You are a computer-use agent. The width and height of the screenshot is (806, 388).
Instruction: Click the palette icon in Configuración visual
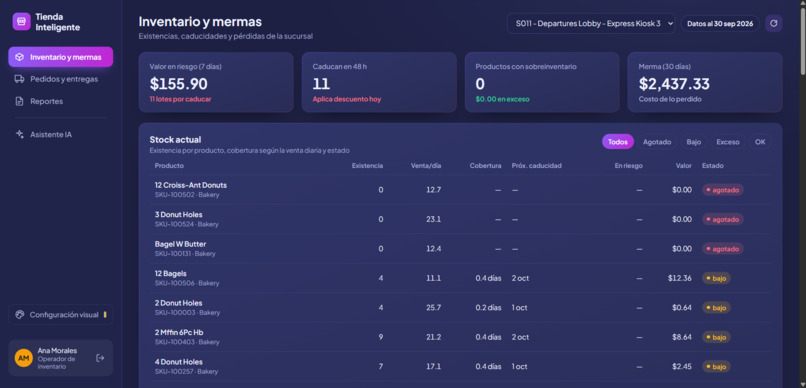coord(20,315)
